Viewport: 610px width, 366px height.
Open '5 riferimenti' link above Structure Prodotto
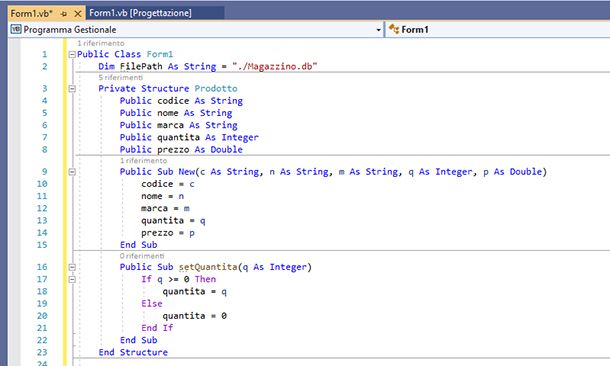[121, 77]
